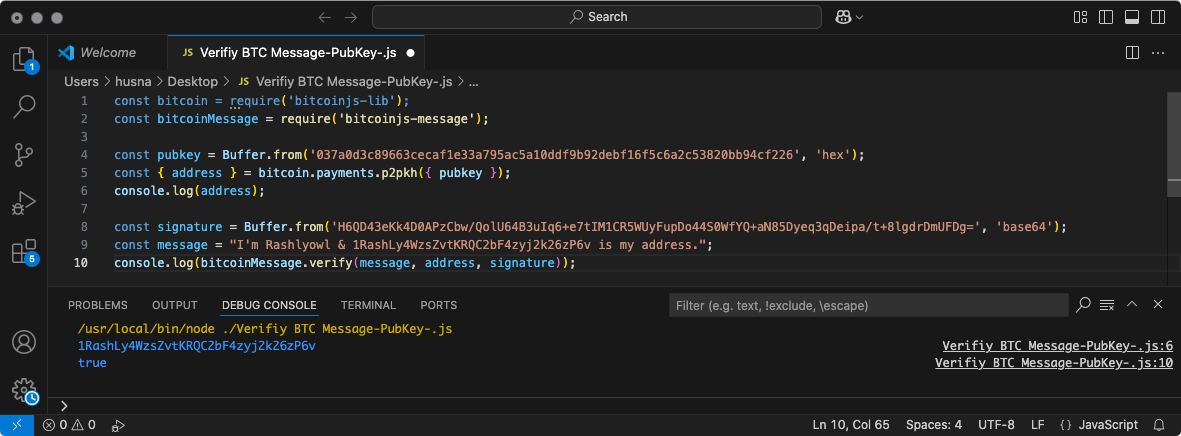Open the Copilot icon in title bar
Screen dimensions: 1181x436
click(x=844, y=17)
